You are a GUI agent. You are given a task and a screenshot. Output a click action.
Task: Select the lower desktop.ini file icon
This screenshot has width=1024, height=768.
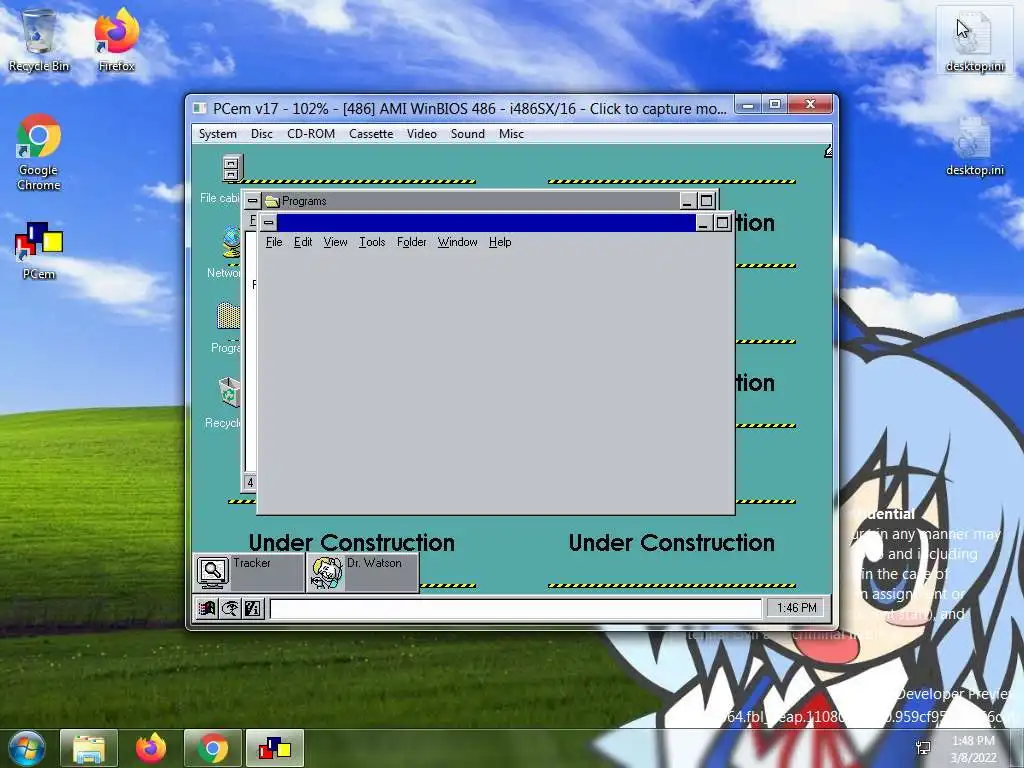(974, 145)
